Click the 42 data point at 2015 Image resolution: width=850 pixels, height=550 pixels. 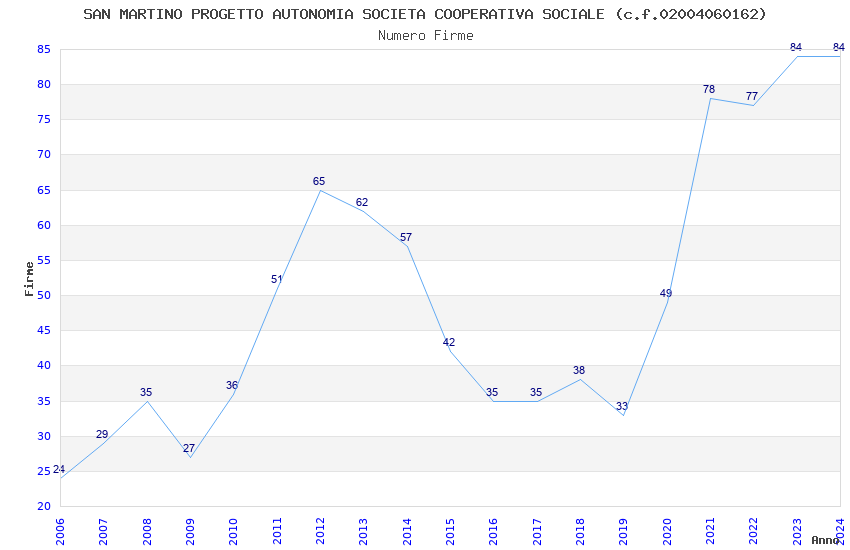(449, 342)
